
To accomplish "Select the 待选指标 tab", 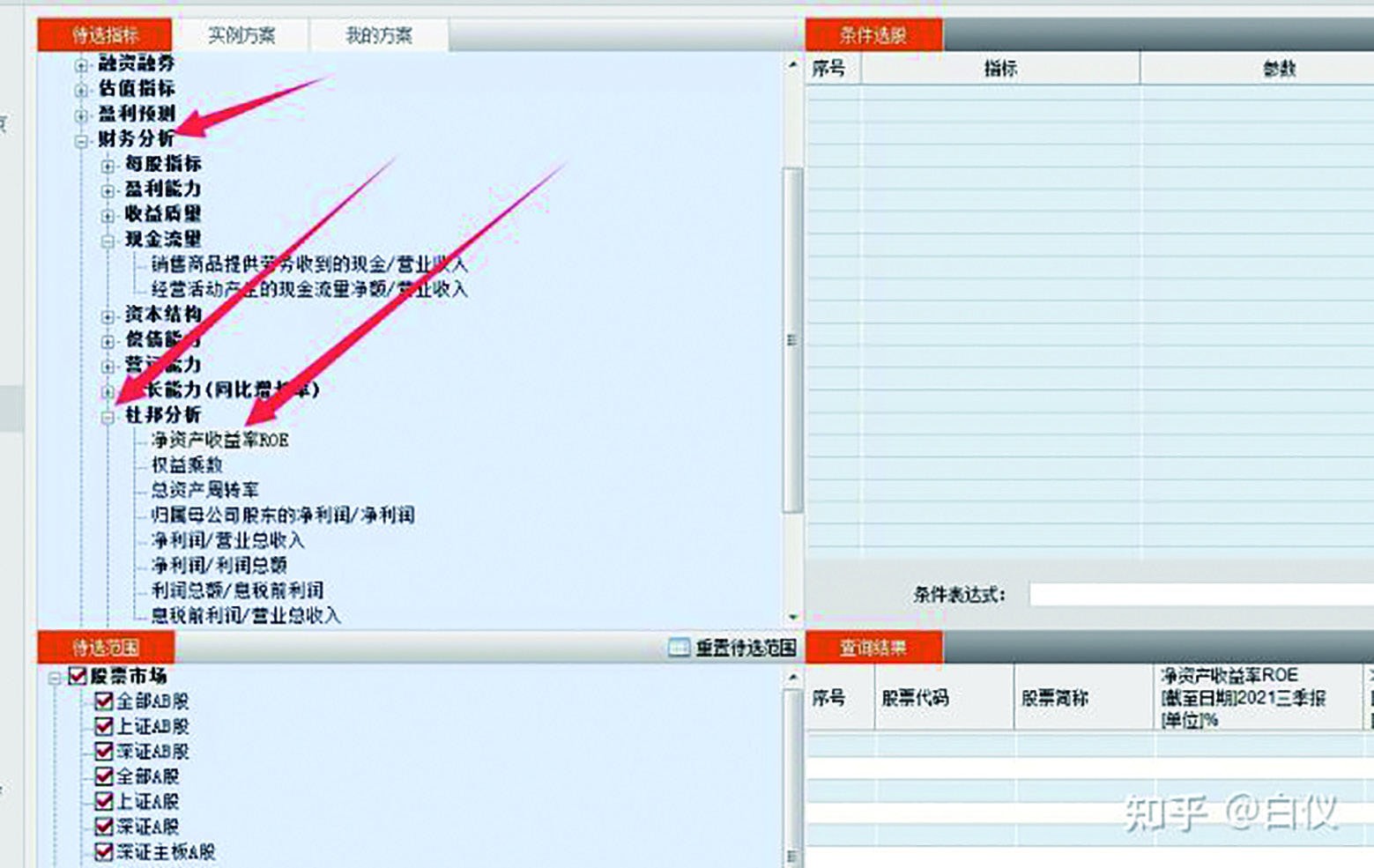I will pos(105,35).
